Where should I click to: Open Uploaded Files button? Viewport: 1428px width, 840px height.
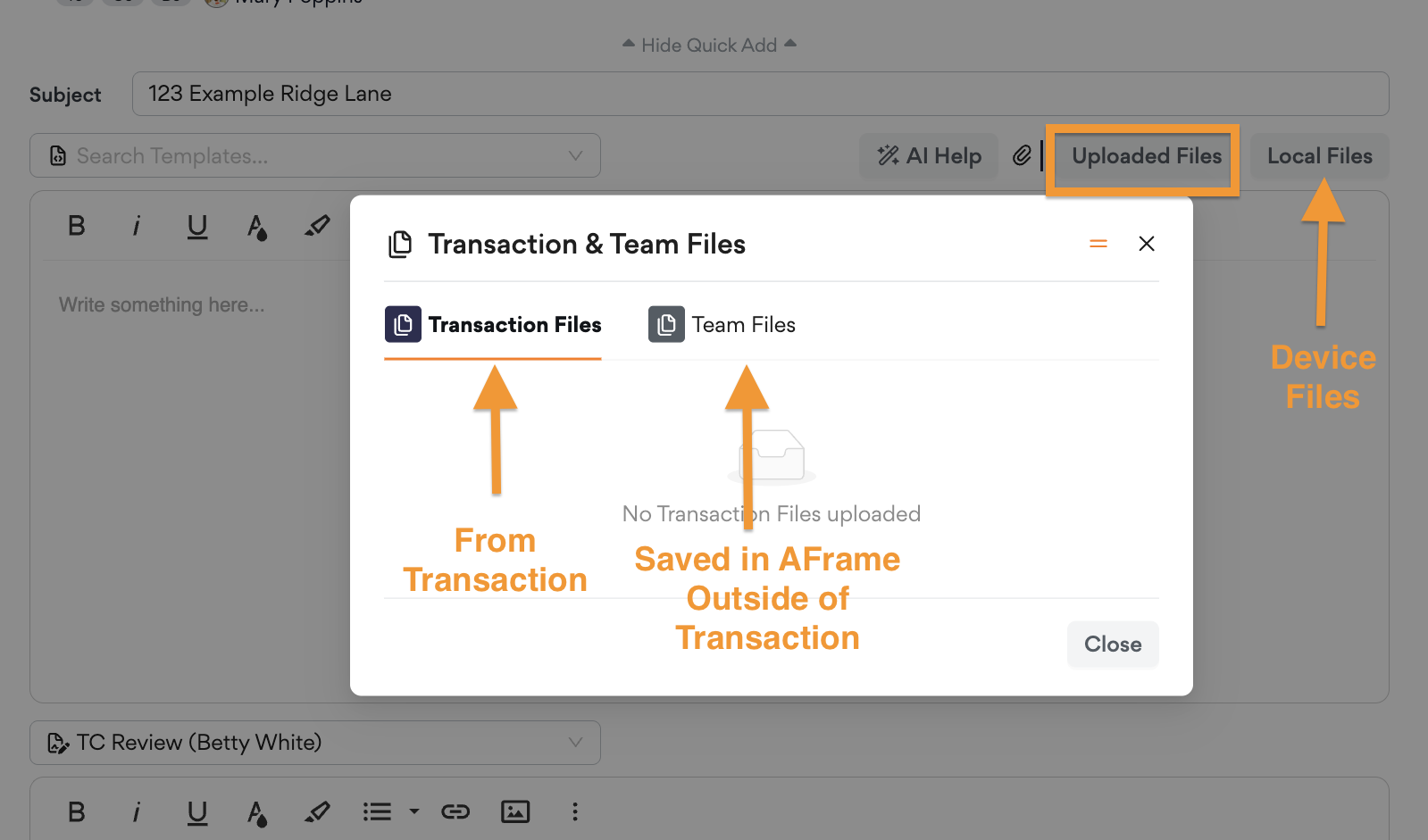pyautogui.click(x=1147, y=156)
